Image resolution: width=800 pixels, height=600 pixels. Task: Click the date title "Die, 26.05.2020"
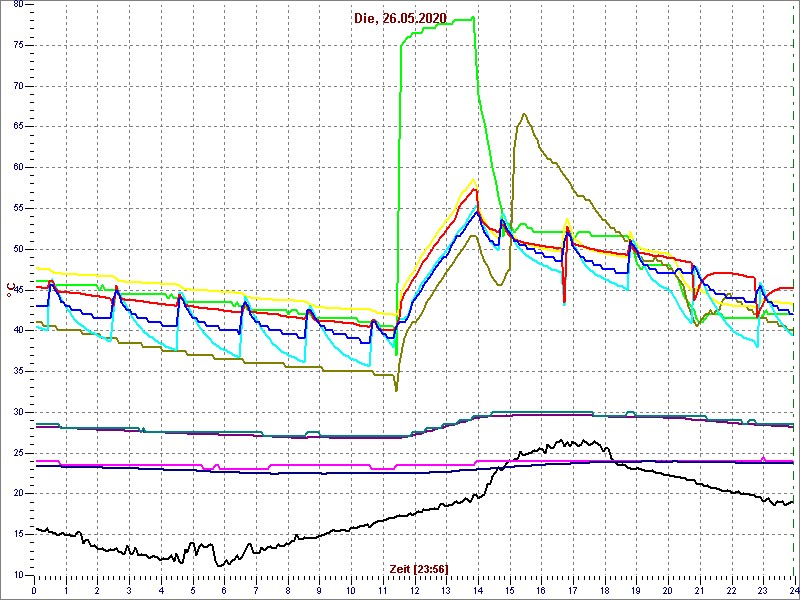tap(400, 19)
